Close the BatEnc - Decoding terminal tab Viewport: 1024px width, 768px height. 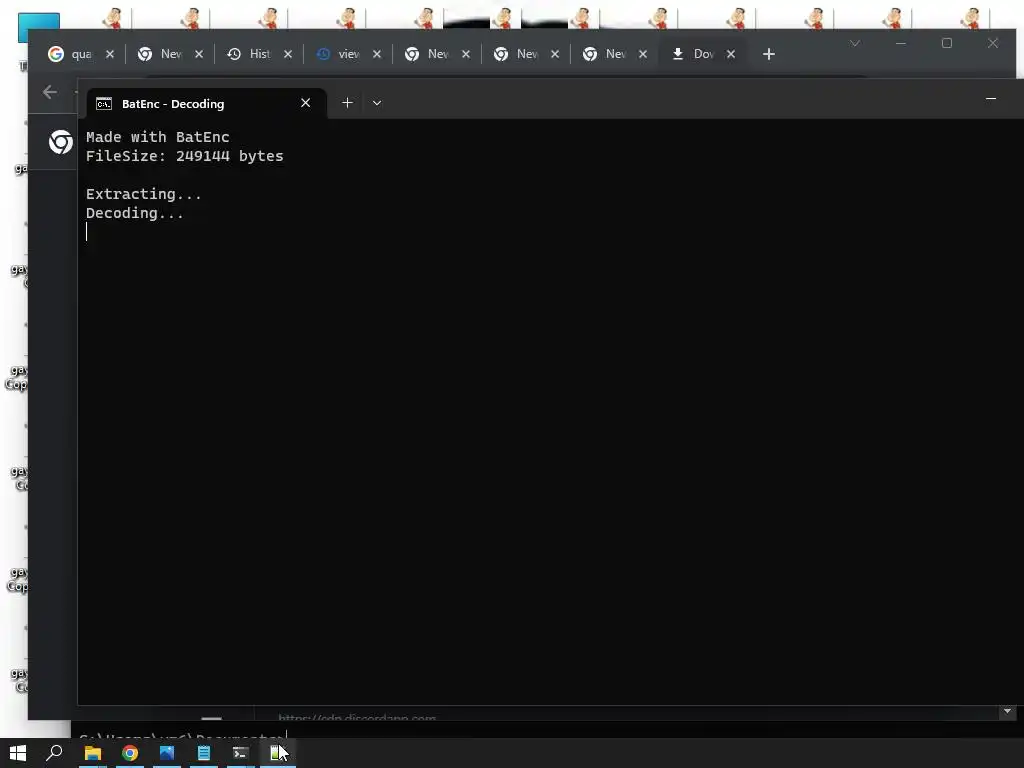click(x=306, y=103)
